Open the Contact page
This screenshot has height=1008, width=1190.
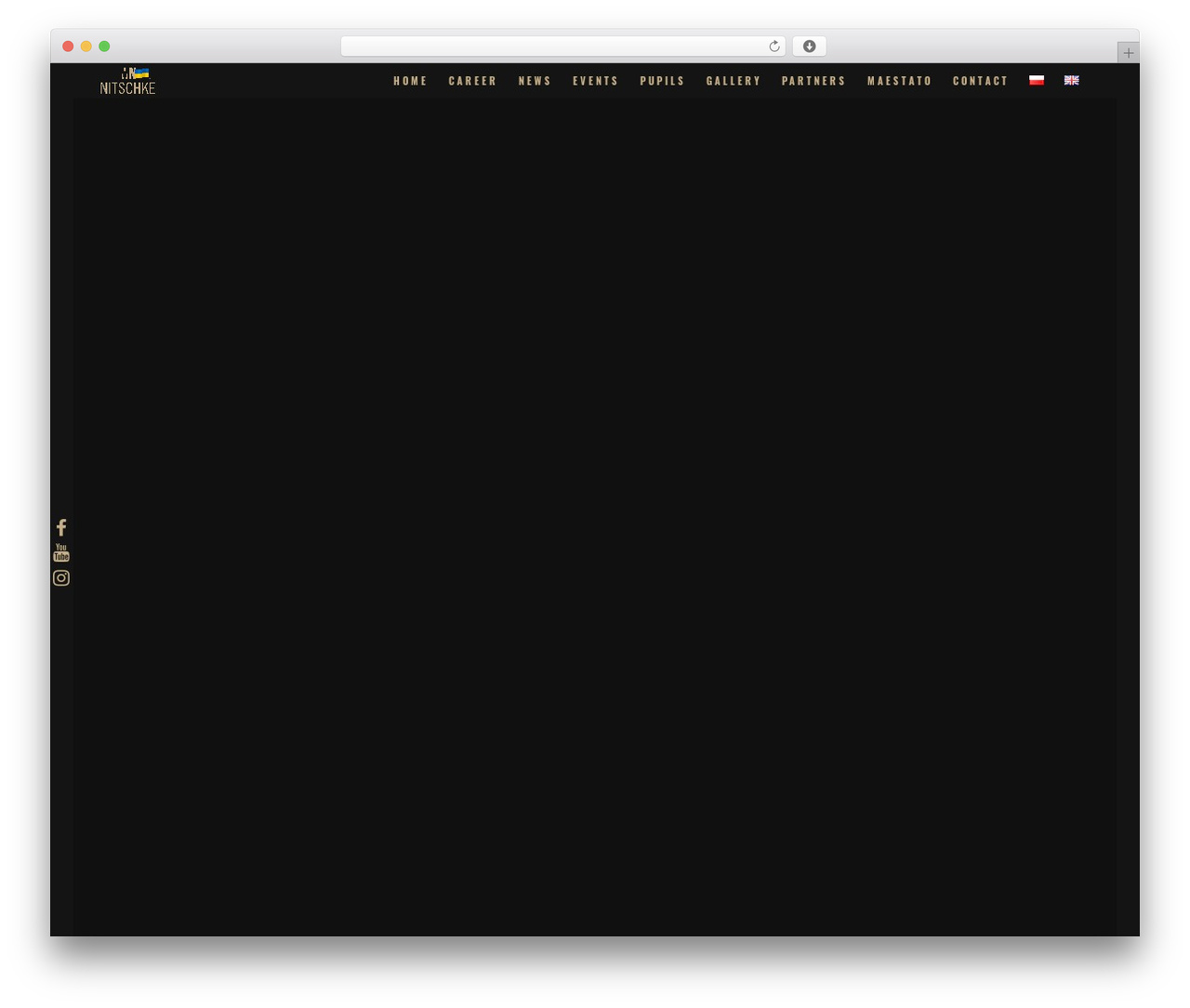point(980,81)
